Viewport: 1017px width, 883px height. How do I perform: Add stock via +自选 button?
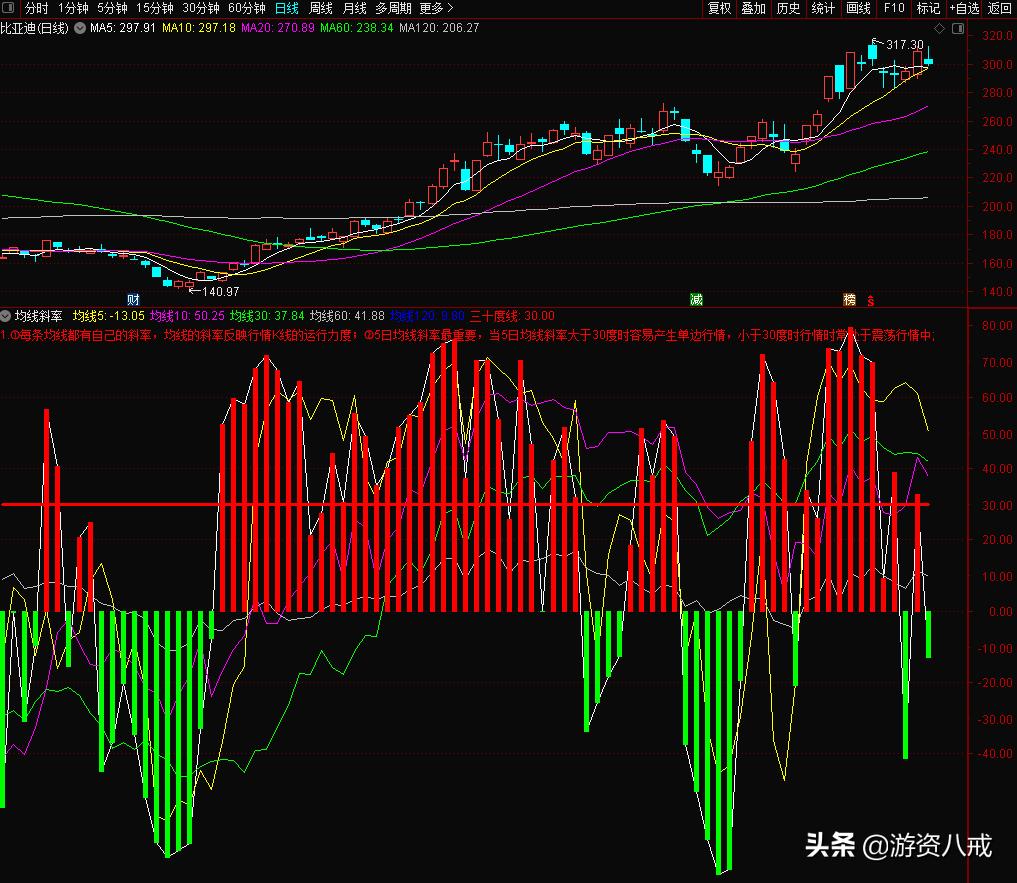point(964,8)
